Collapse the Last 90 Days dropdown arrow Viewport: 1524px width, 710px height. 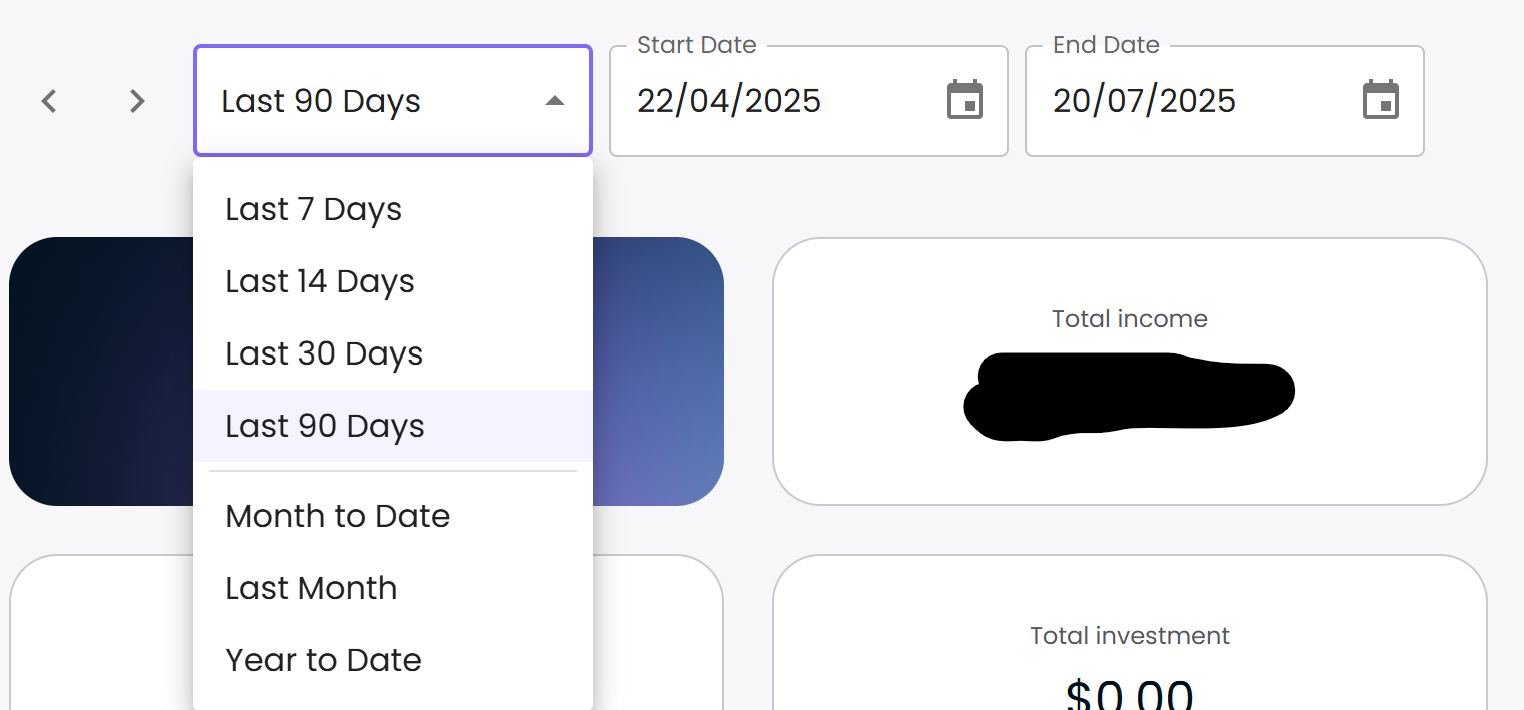click(x=555, y=101)
